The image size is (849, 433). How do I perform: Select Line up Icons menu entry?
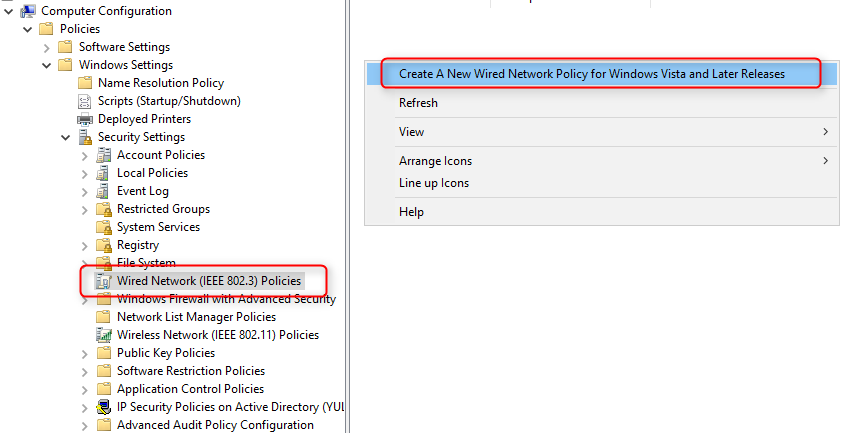(x=433, y=183)
